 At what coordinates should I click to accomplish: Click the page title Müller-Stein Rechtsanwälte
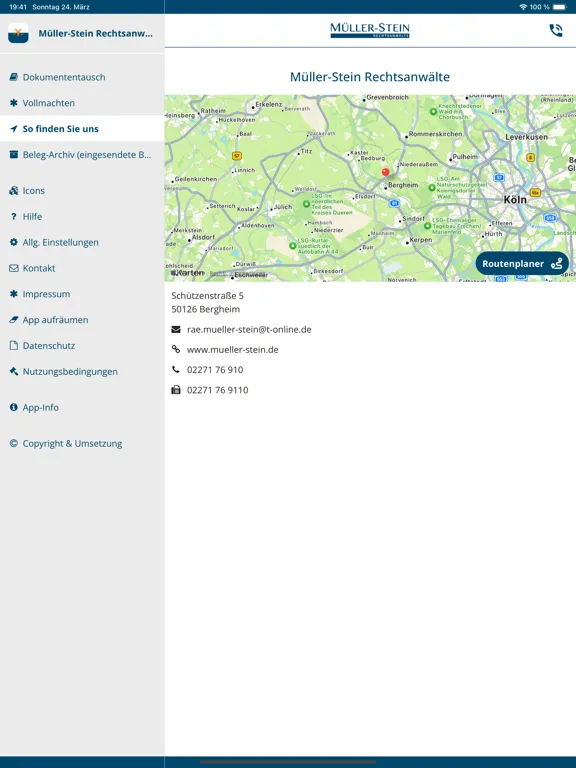point(370,77)
